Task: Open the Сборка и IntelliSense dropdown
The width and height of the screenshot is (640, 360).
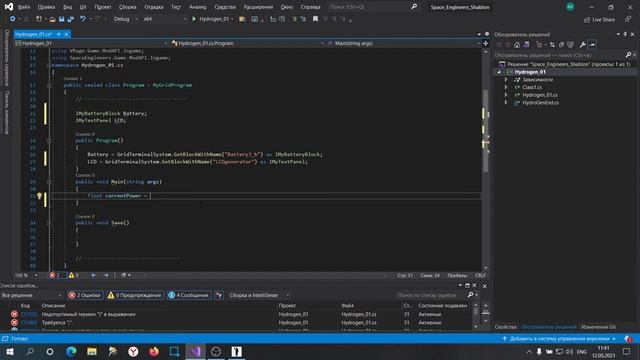Action: point(259,295)
